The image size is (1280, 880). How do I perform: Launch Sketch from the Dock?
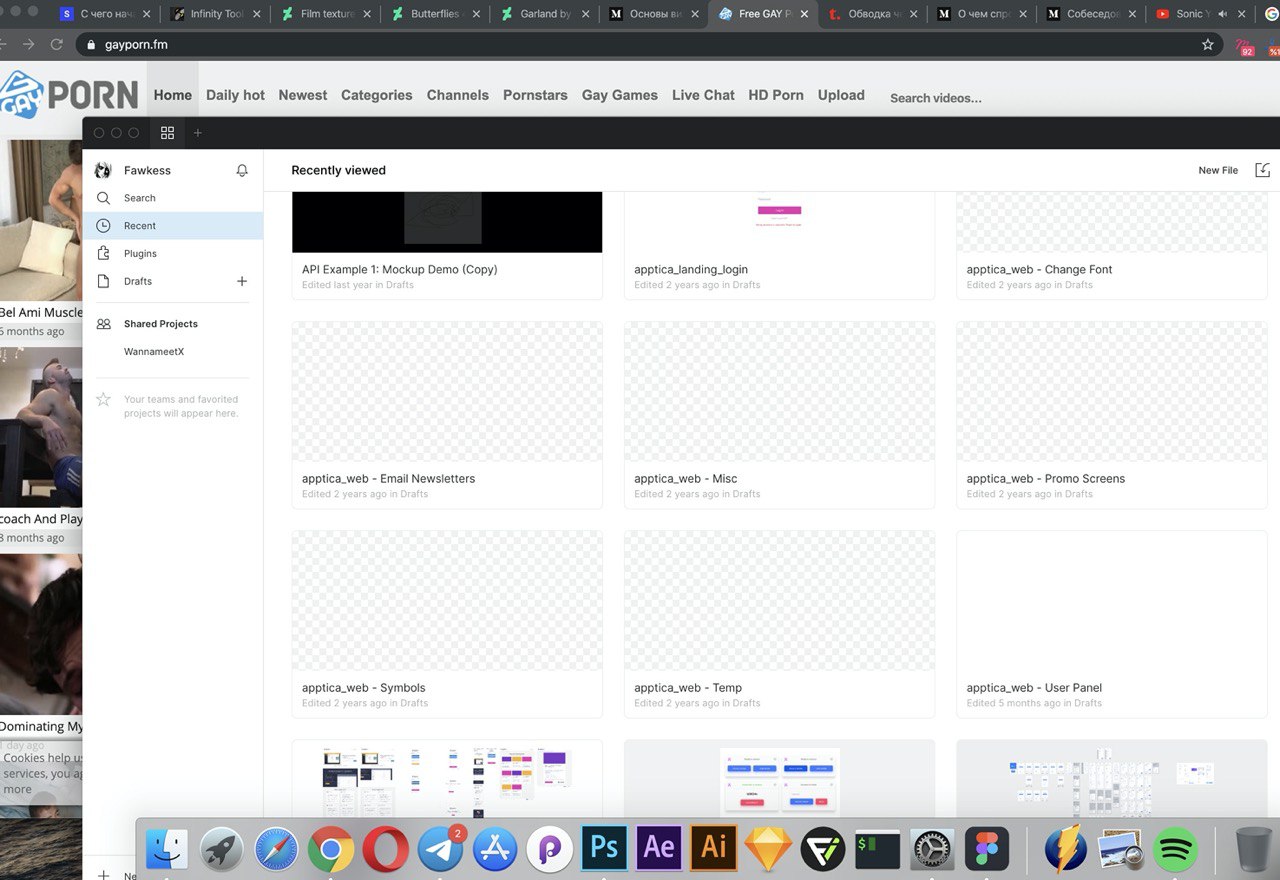[x=768, y=849]
